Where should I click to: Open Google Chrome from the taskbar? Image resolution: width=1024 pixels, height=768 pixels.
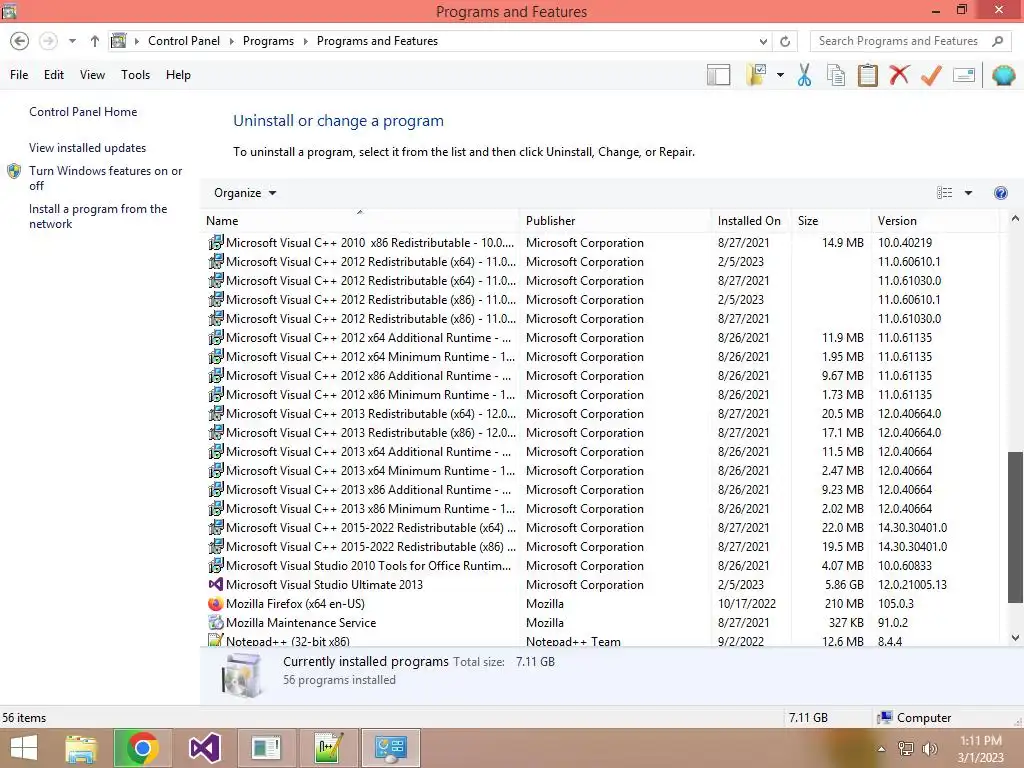[x=142, y=748]
